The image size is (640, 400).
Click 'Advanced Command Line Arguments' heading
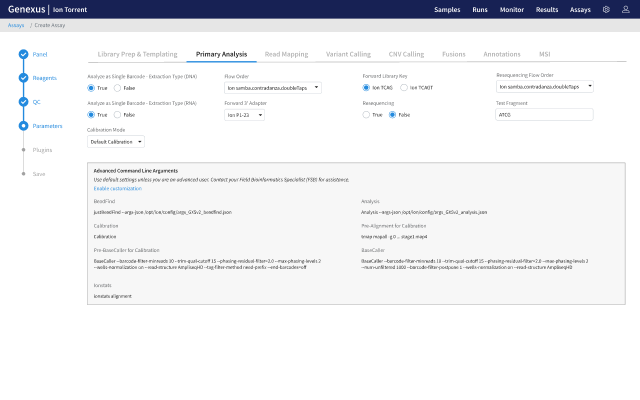click(x=136, y=171)
